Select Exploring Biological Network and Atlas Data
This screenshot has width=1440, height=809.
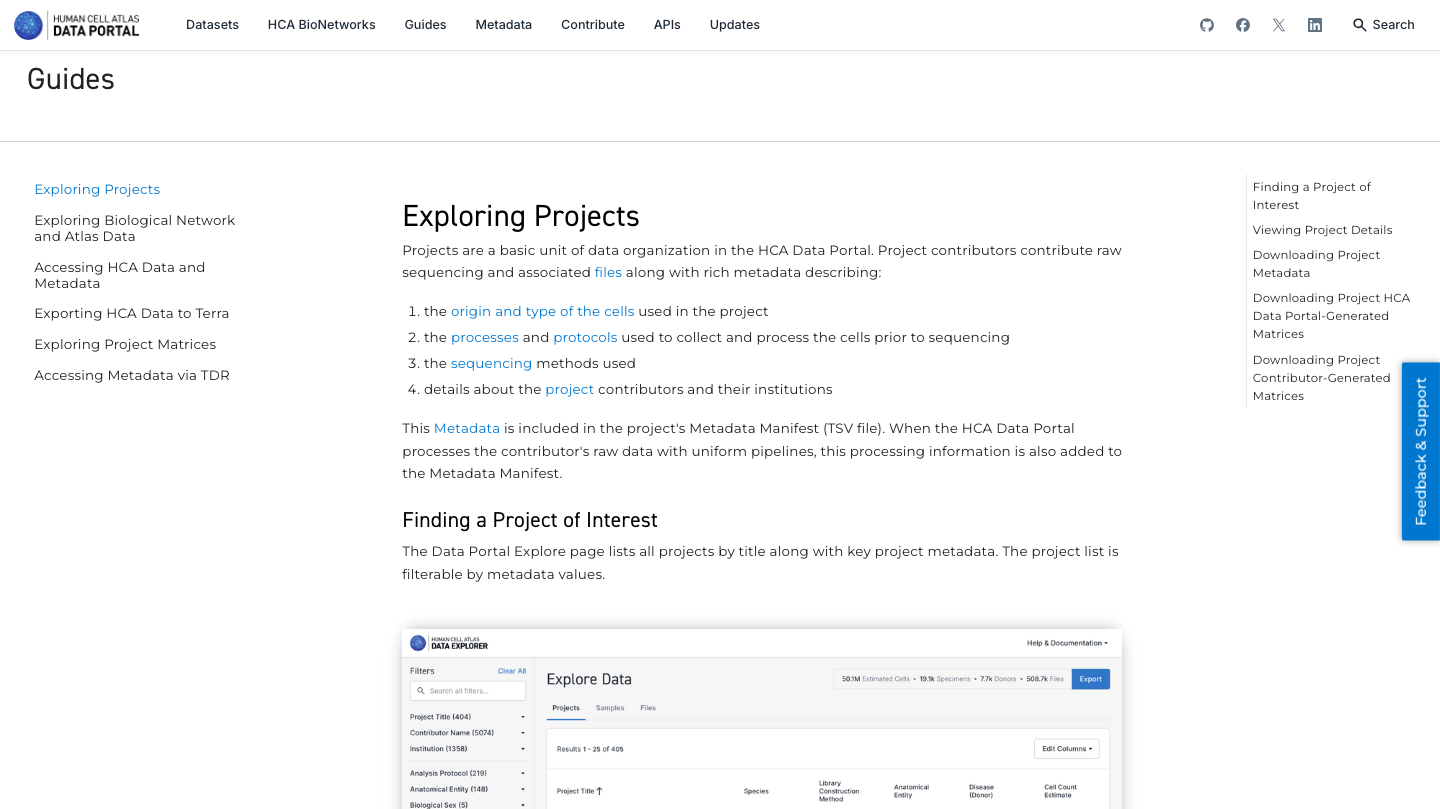click(134, 228)
